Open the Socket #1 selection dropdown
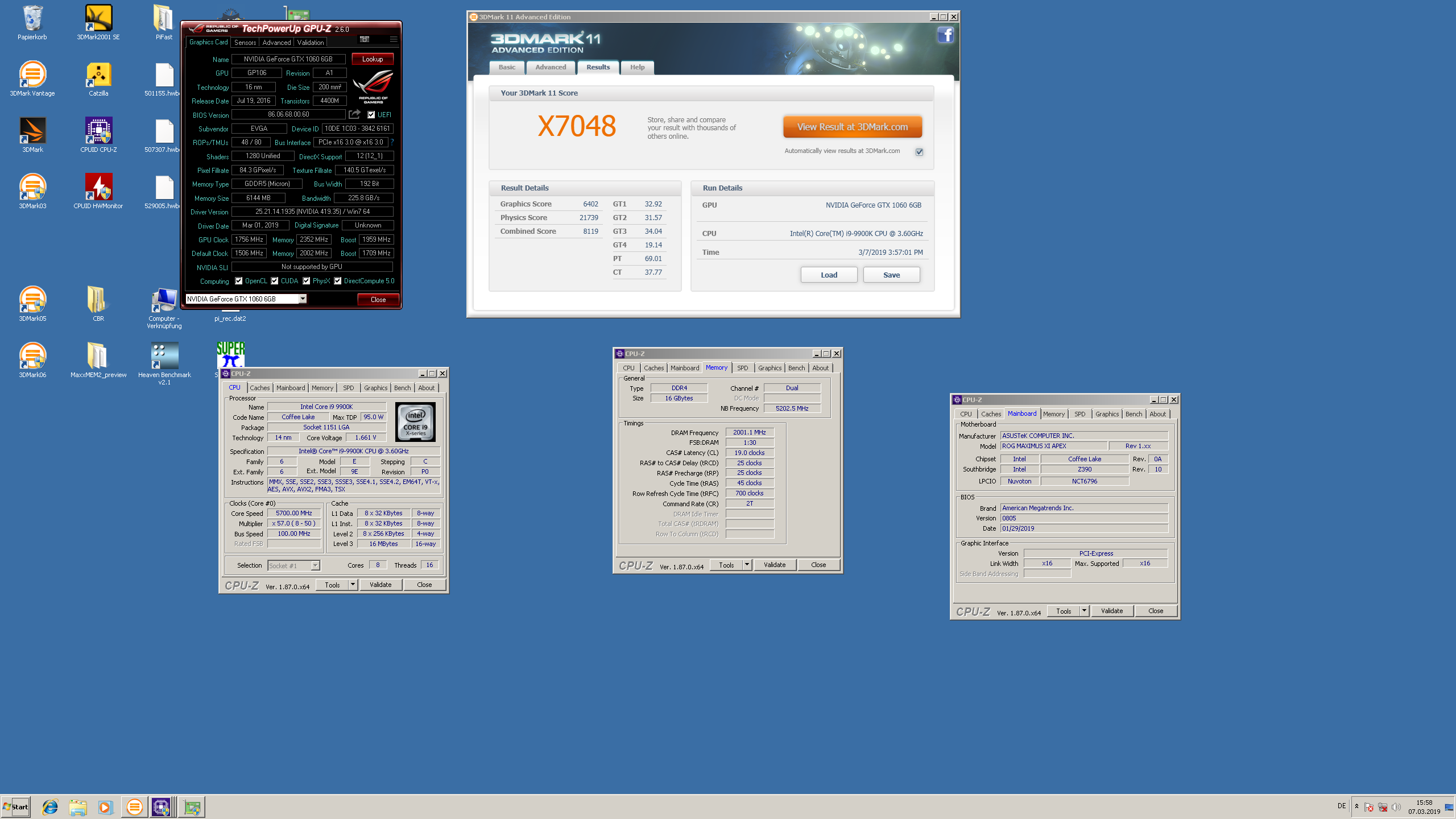 point(315,565)
